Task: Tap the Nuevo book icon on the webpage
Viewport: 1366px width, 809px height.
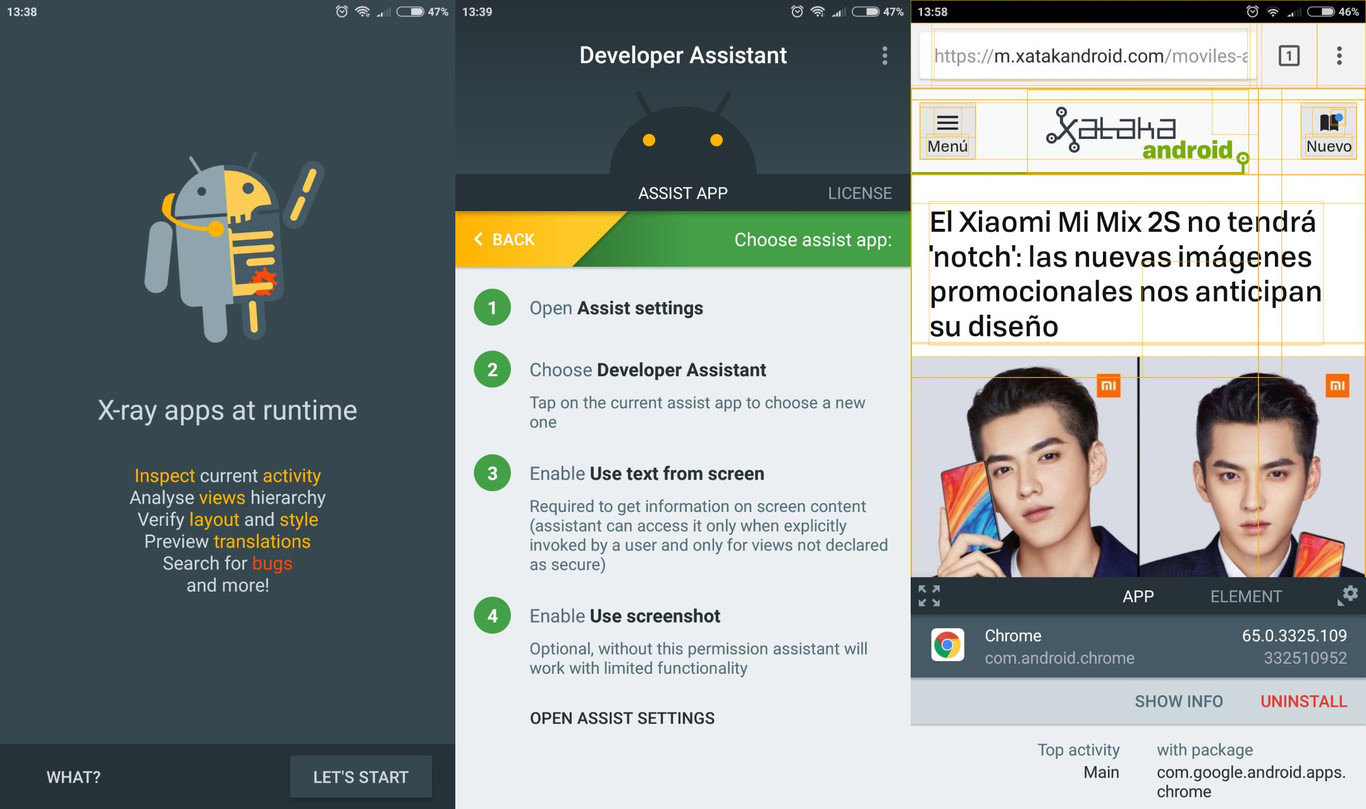Action: pyautogui.click(x=1328, y=122)
